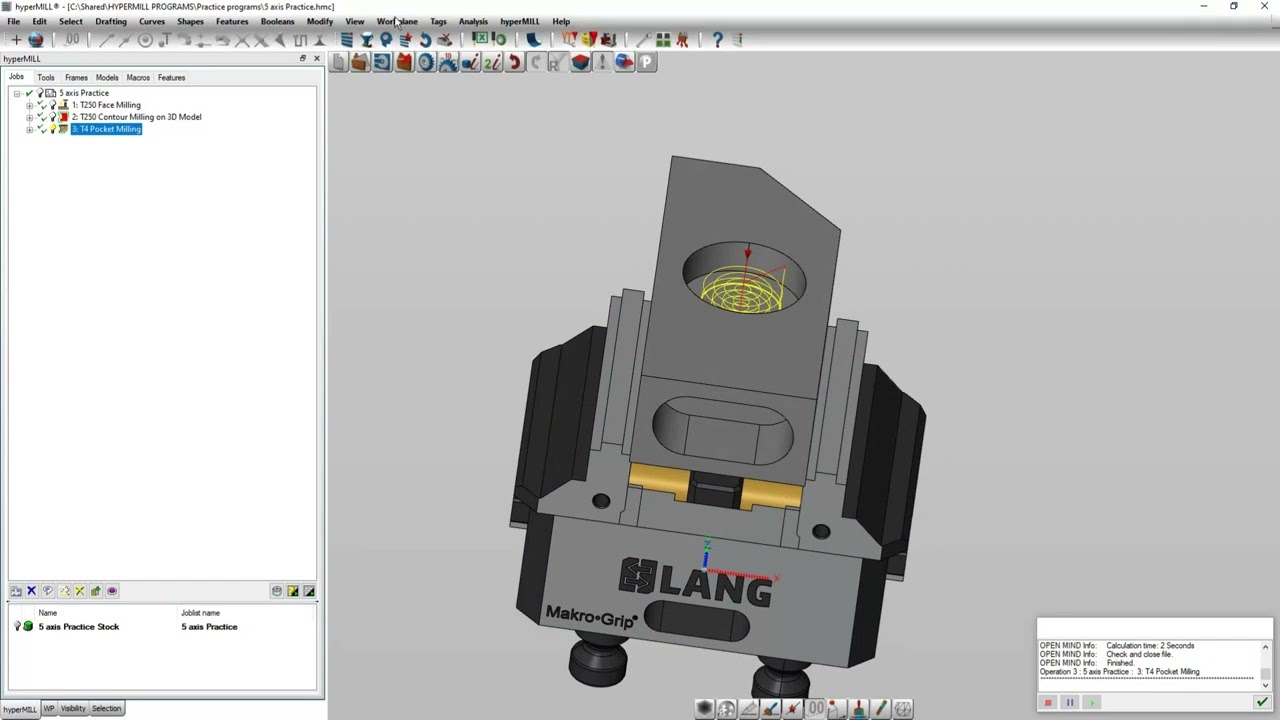Image resolution: width=1280 pixels, height=720 pixels.
Task: Select '1: T250 Face Milling' job
Action: tap(106, 105)
